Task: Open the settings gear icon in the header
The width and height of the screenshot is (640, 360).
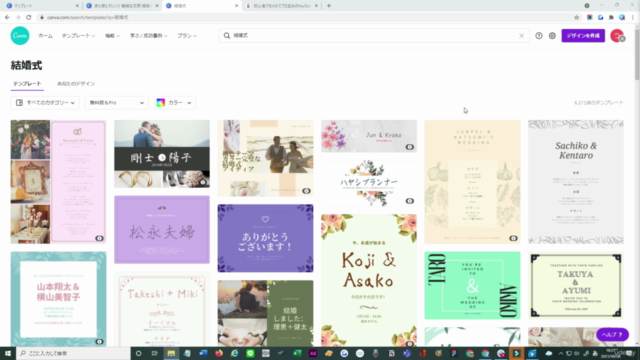Action: click(x=552, y=36)
